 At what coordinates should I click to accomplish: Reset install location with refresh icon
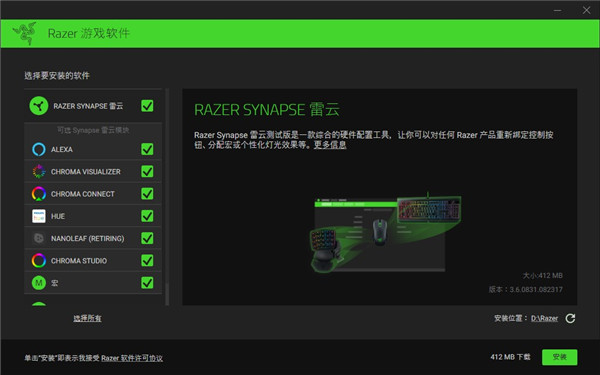[570, 318]
